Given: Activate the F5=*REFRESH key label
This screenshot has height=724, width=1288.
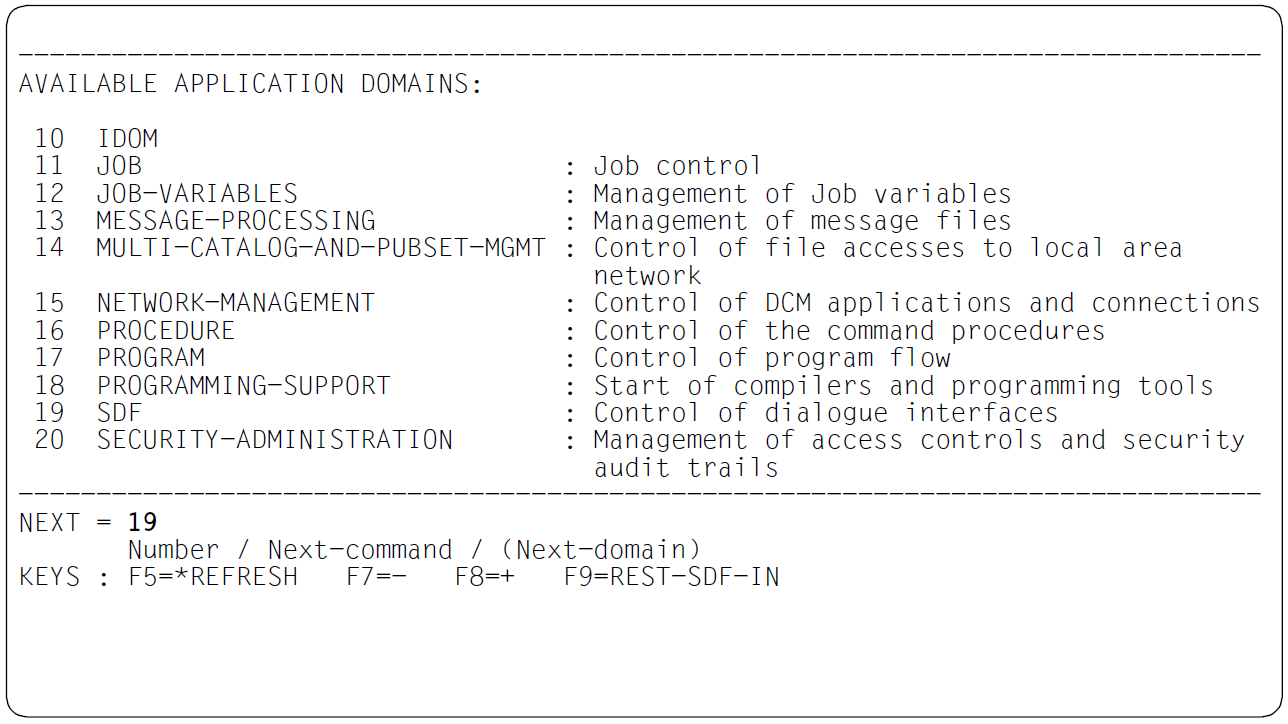Looking at the screenshot, I should click(x=213, y=577).
